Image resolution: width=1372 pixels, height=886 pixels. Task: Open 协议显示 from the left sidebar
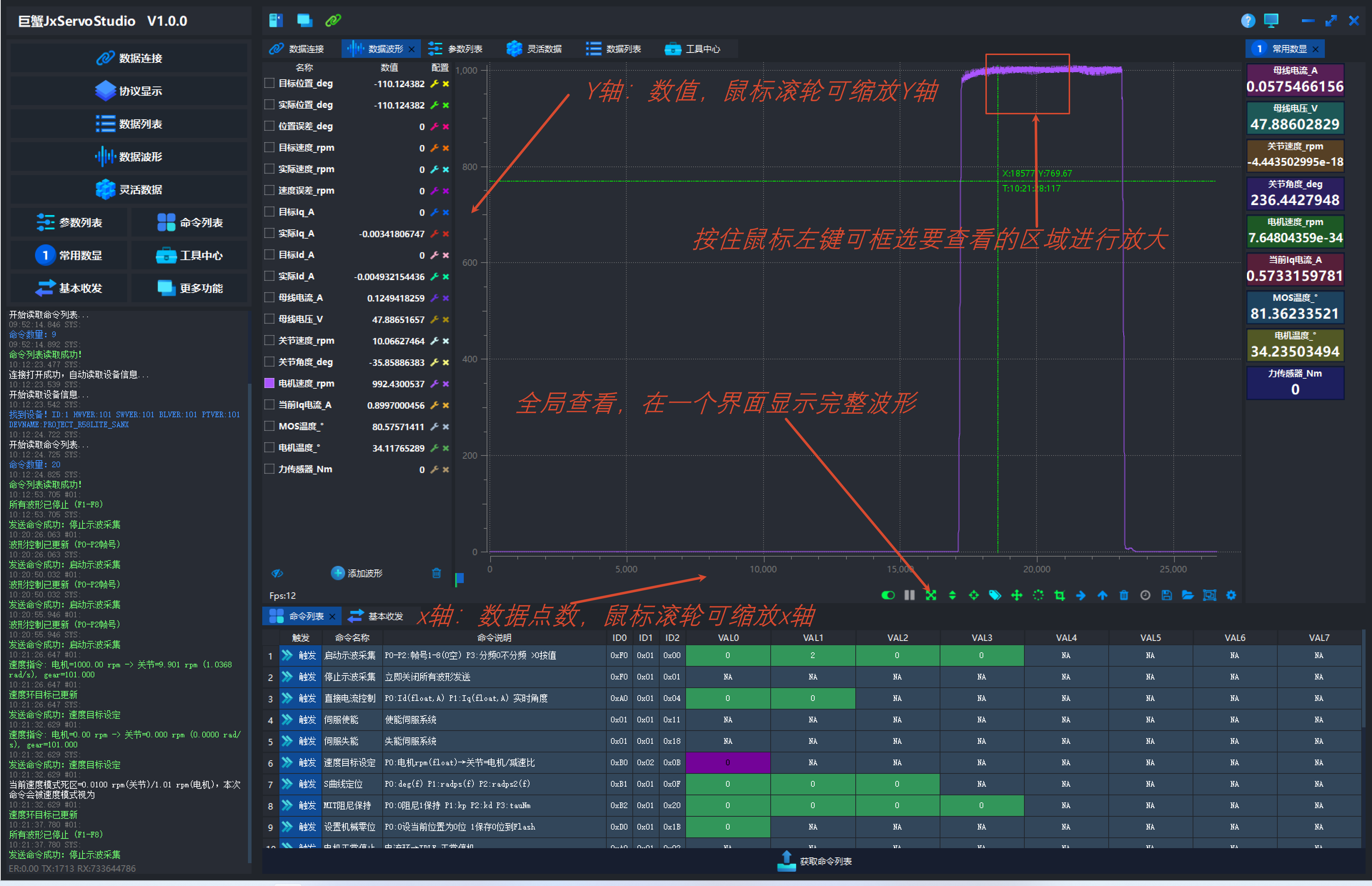[x=129, y=91]
